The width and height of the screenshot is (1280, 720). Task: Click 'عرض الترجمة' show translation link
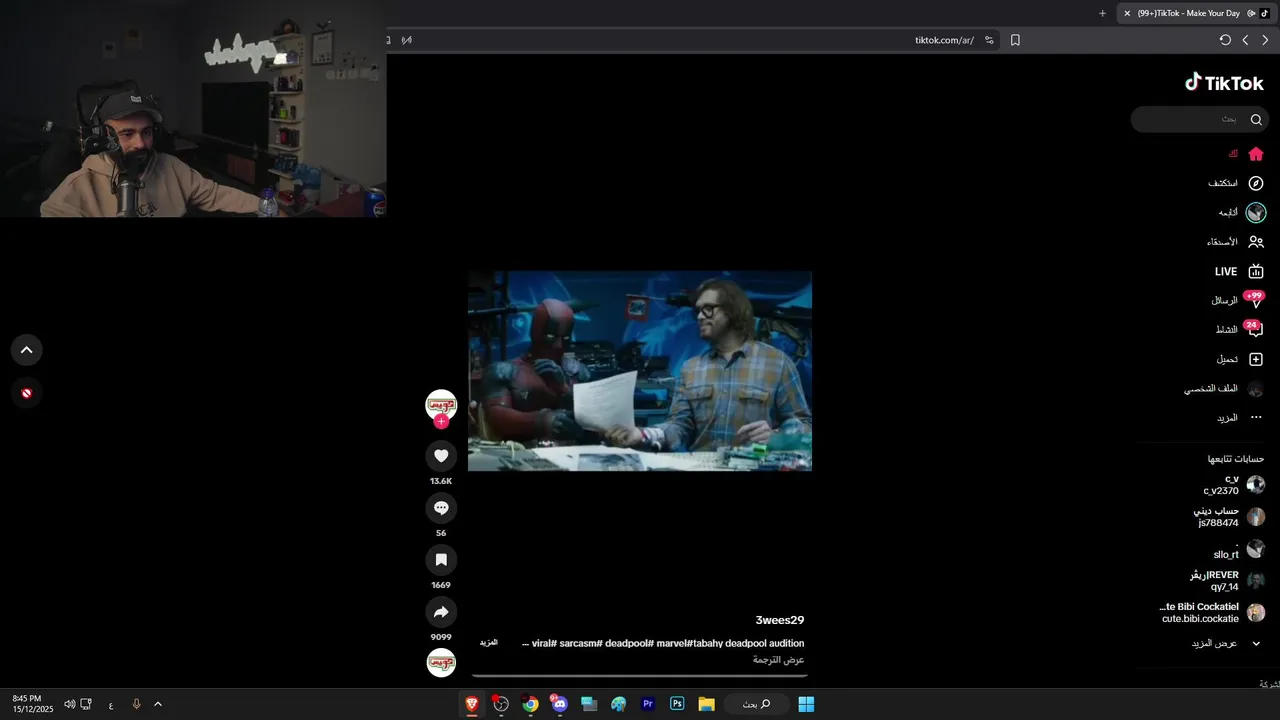(x=779, y=660)
